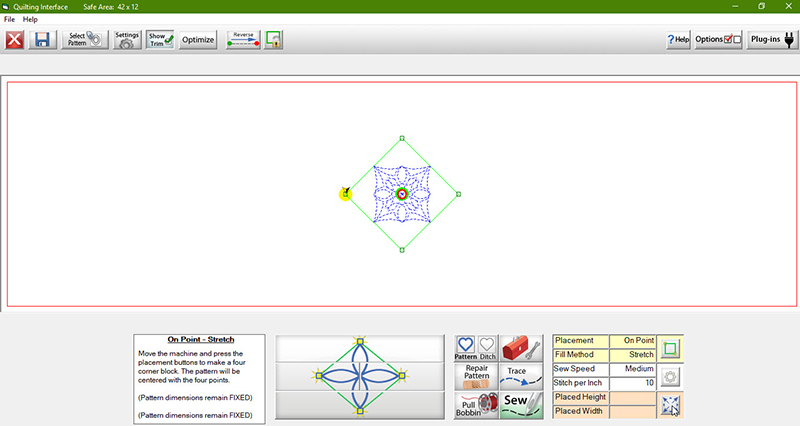Click the Optimize button

point(198,40)
